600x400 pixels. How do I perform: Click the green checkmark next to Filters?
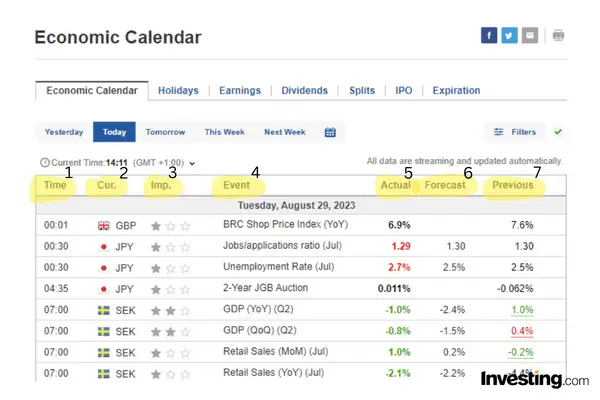558,132
